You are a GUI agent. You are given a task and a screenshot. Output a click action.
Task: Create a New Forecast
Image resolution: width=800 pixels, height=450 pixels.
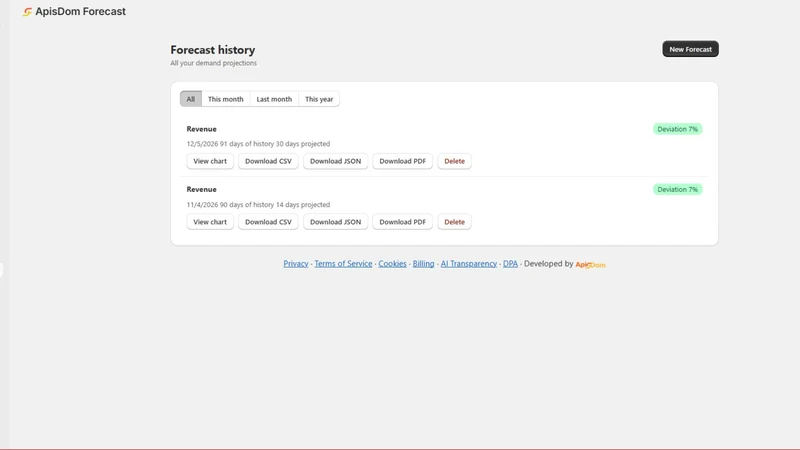coord(690,49)
